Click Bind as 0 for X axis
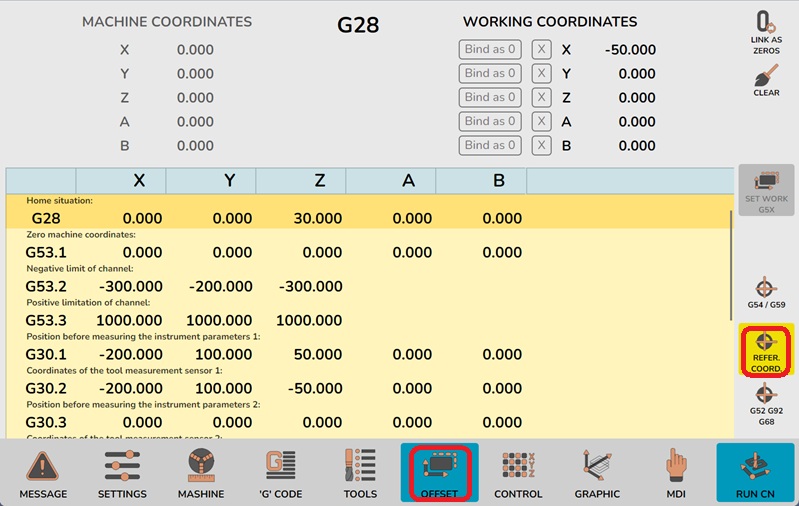 coord(491,49)
